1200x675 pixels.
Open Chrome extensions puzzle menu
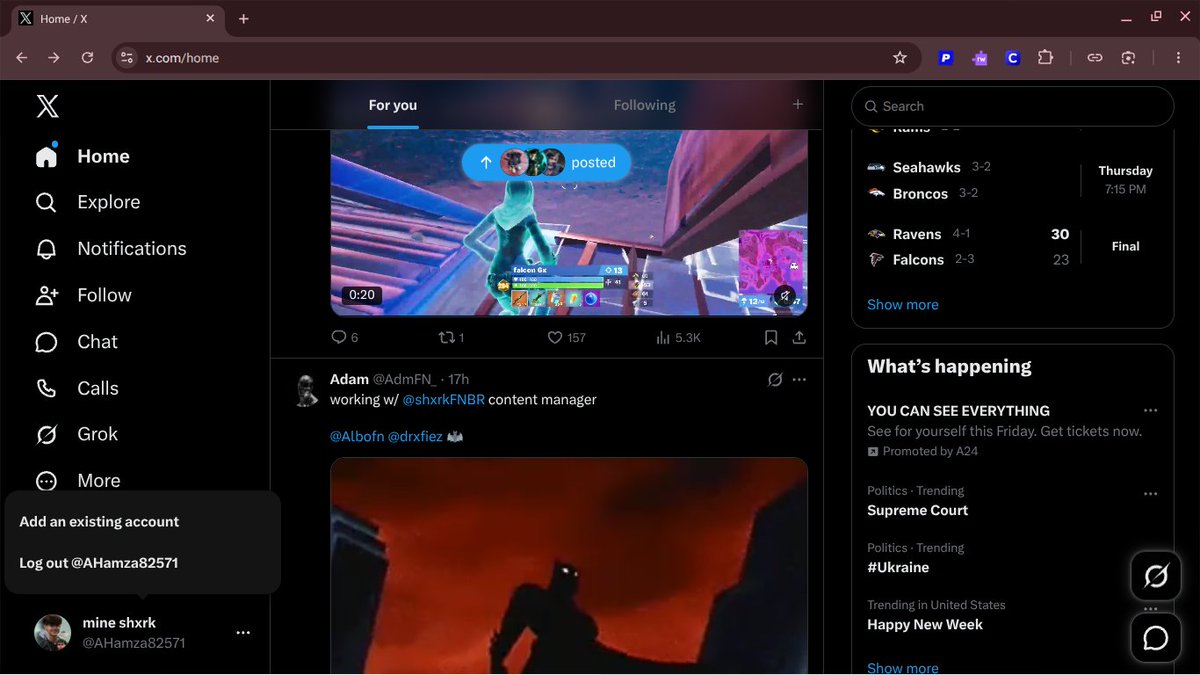click(x=1045, y=58)
